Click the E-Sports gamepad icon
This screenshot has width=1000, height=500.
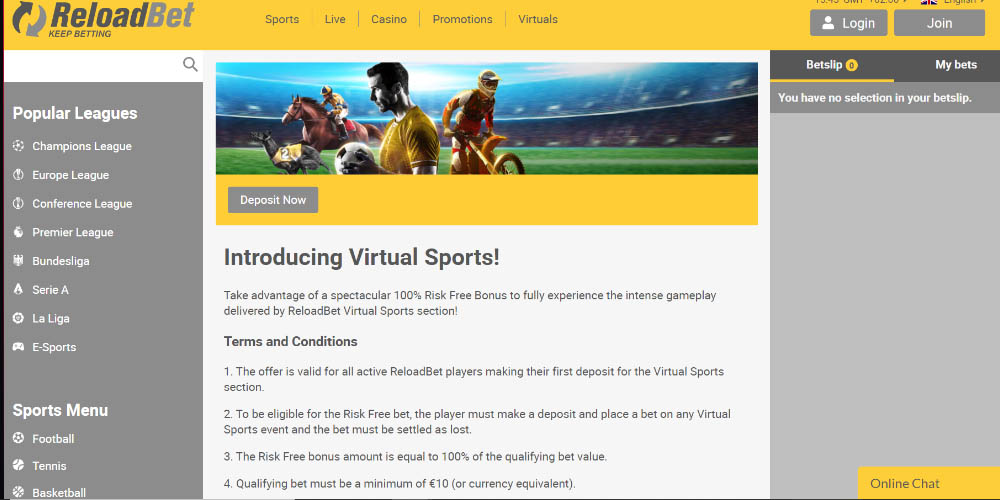point(18,347)
